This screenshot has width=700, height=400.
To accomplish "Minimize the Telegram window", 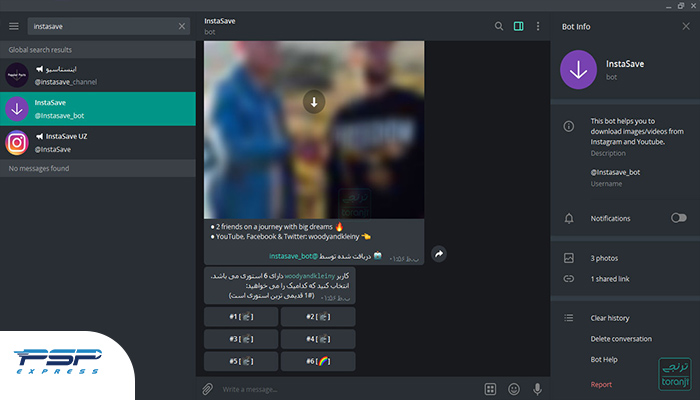I will tap(668, 6).
